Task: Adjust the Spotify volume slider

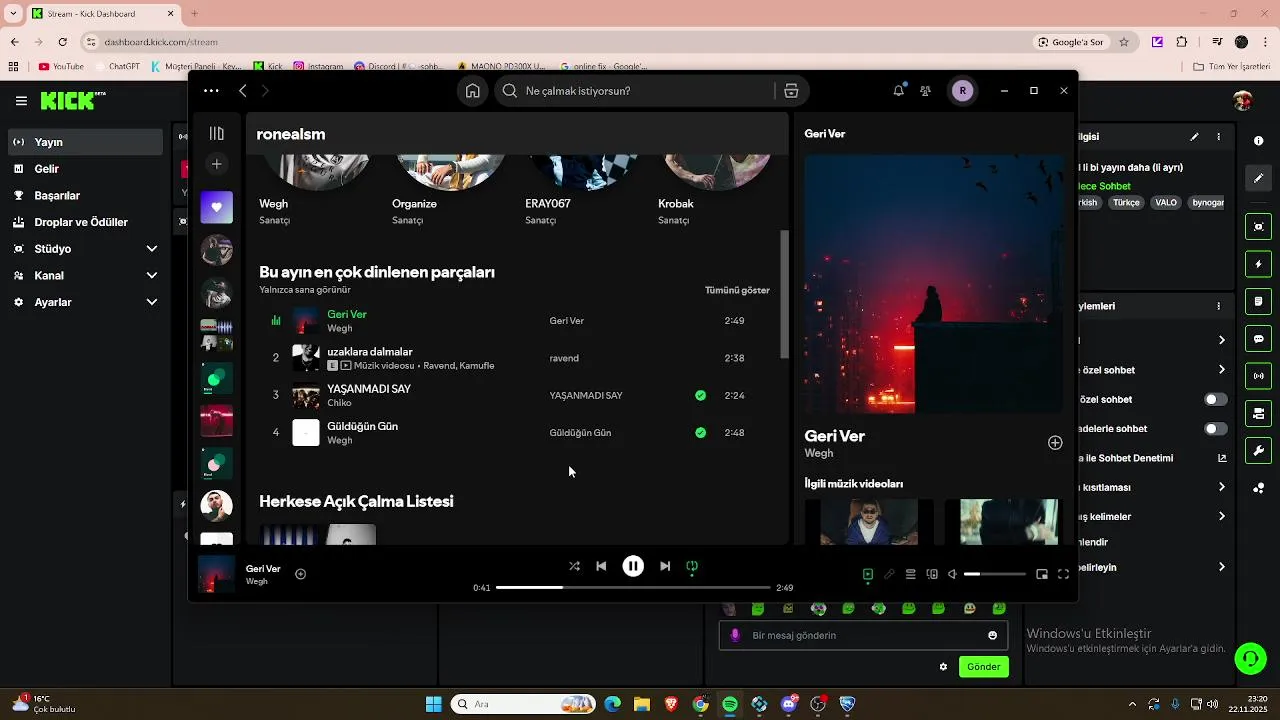Action: pos(995,574)
